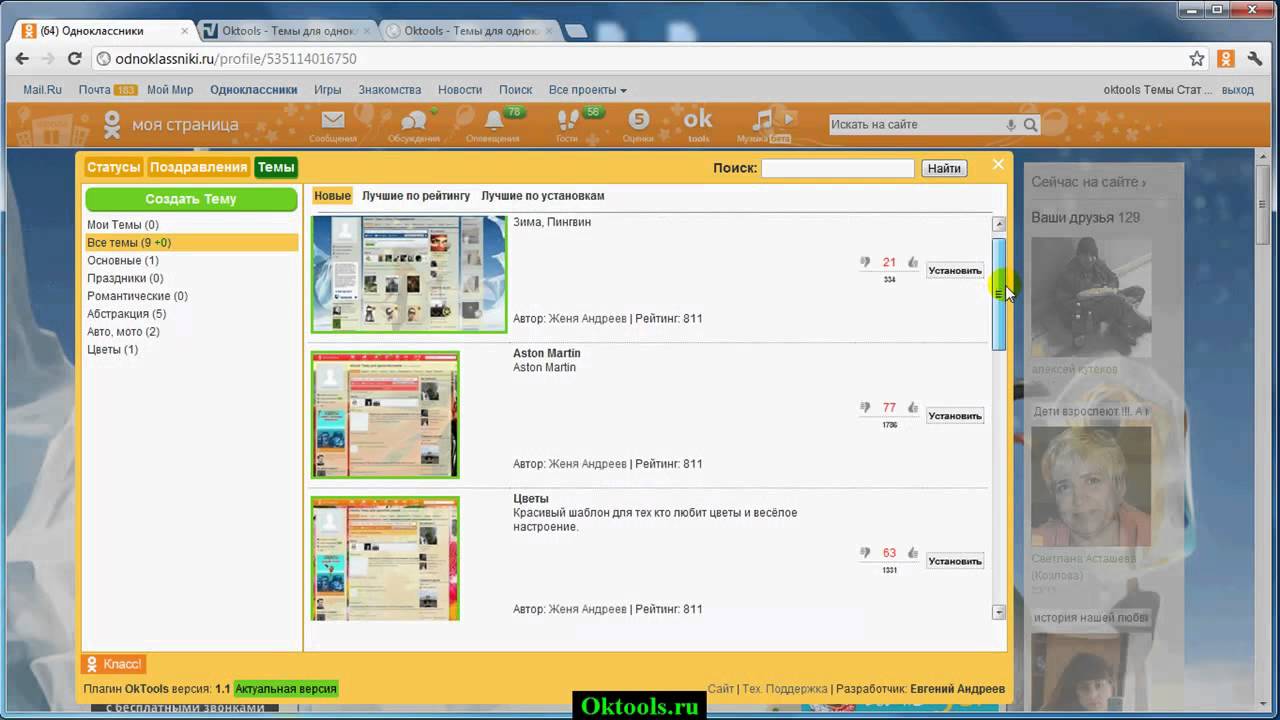The height and width of the screenshot is (720, 1280).
Task: Click the microphone icon in search field
Action: 1011,125
